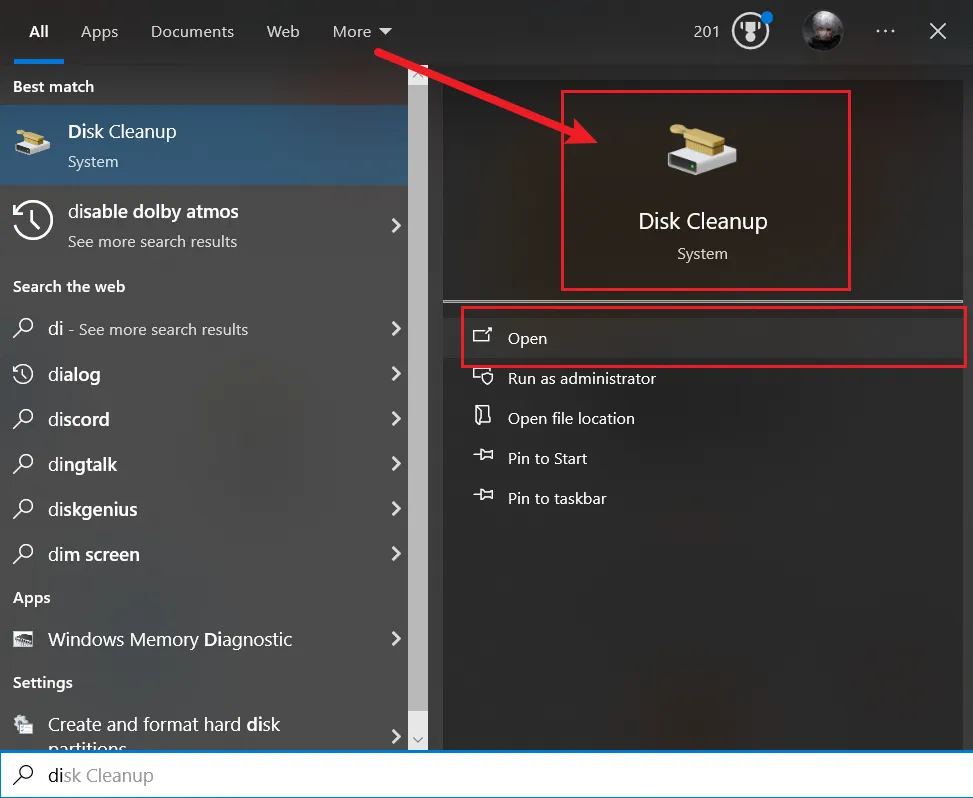Image resolution: width=973 pixels, height=798 pixels.
Task: Expand the dingtalk suggestion chevron
Action: [x=396, y=464]
